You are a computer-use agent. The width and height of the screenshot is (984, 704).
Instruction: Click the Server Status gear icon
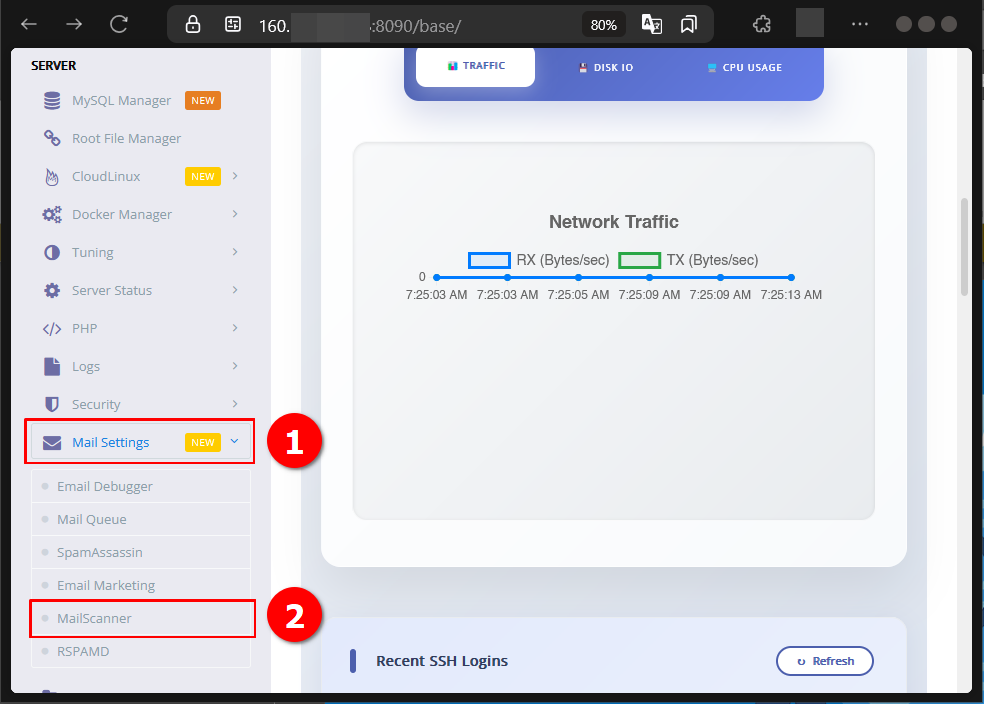tap(52, 291)
